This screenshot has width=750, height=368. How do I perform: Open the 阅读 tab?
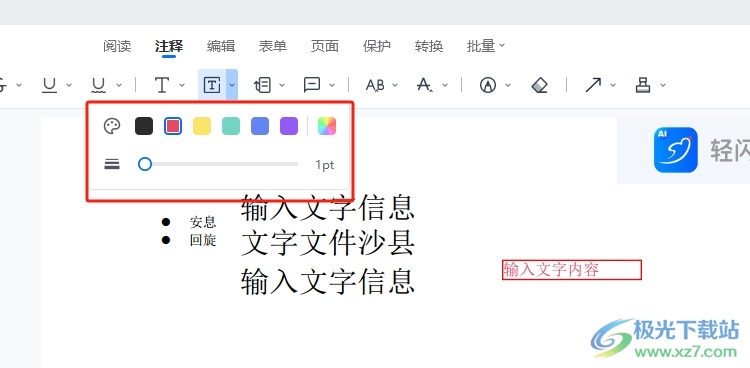(x=117, y=46)
